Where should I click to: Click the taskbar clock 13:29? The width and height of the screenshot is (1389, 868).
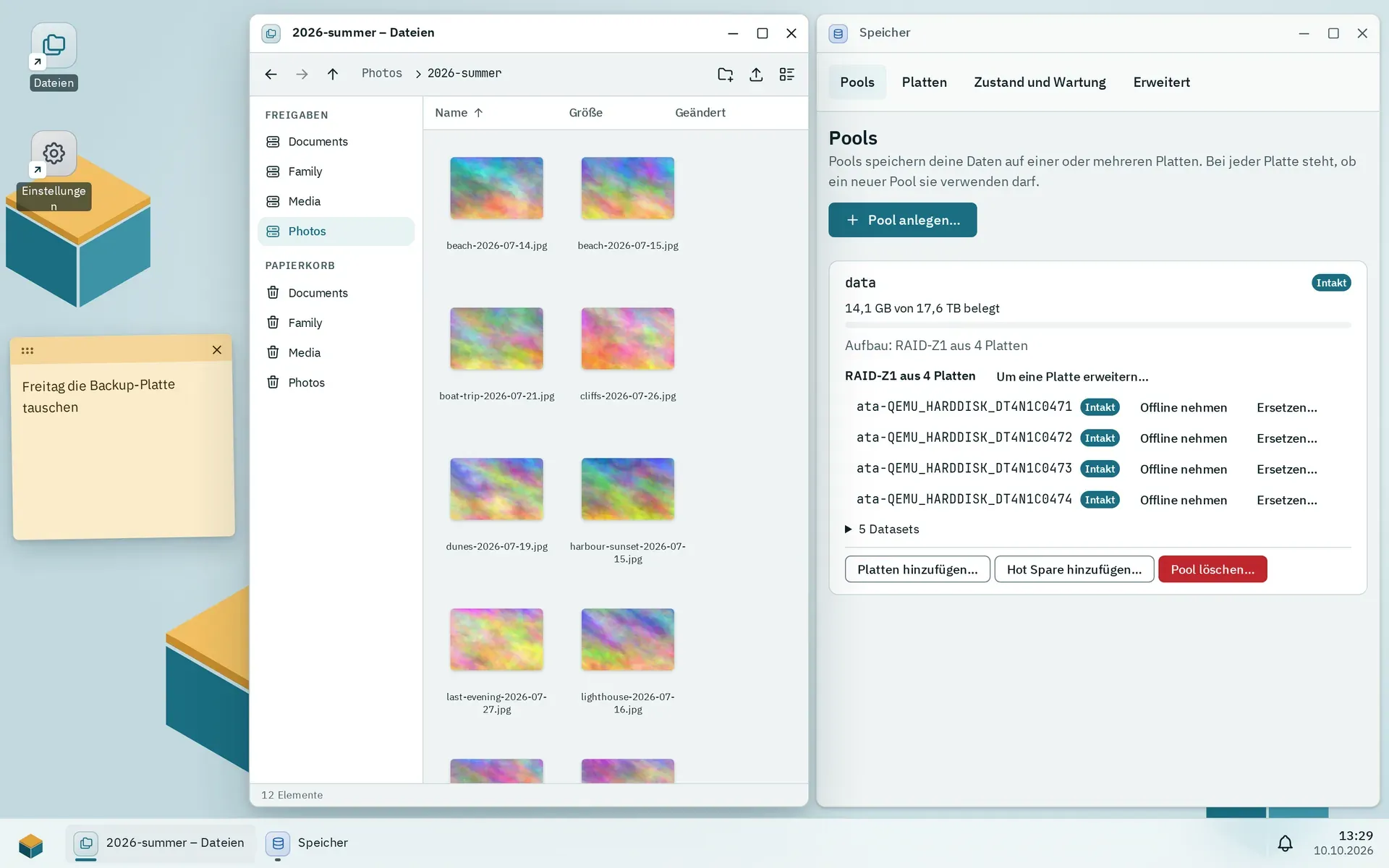tap(1355, 835)
